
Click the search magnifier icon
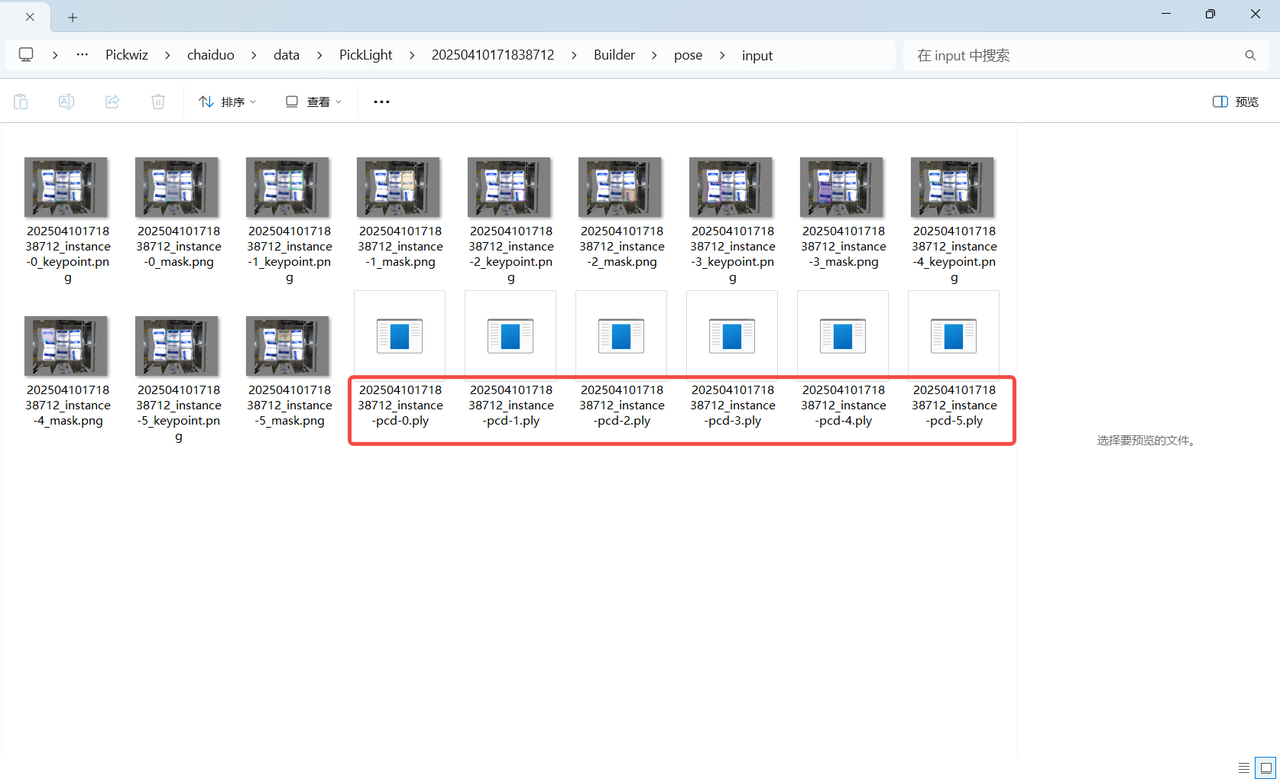point(1250,56)
